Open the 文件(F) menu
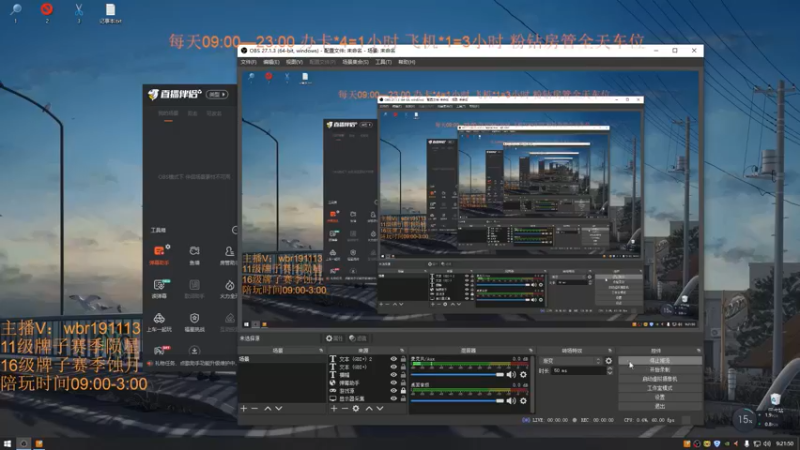Image resolution: width=800 pixels, height=450 pixels. pyautogui.click(x=248, y=62)
